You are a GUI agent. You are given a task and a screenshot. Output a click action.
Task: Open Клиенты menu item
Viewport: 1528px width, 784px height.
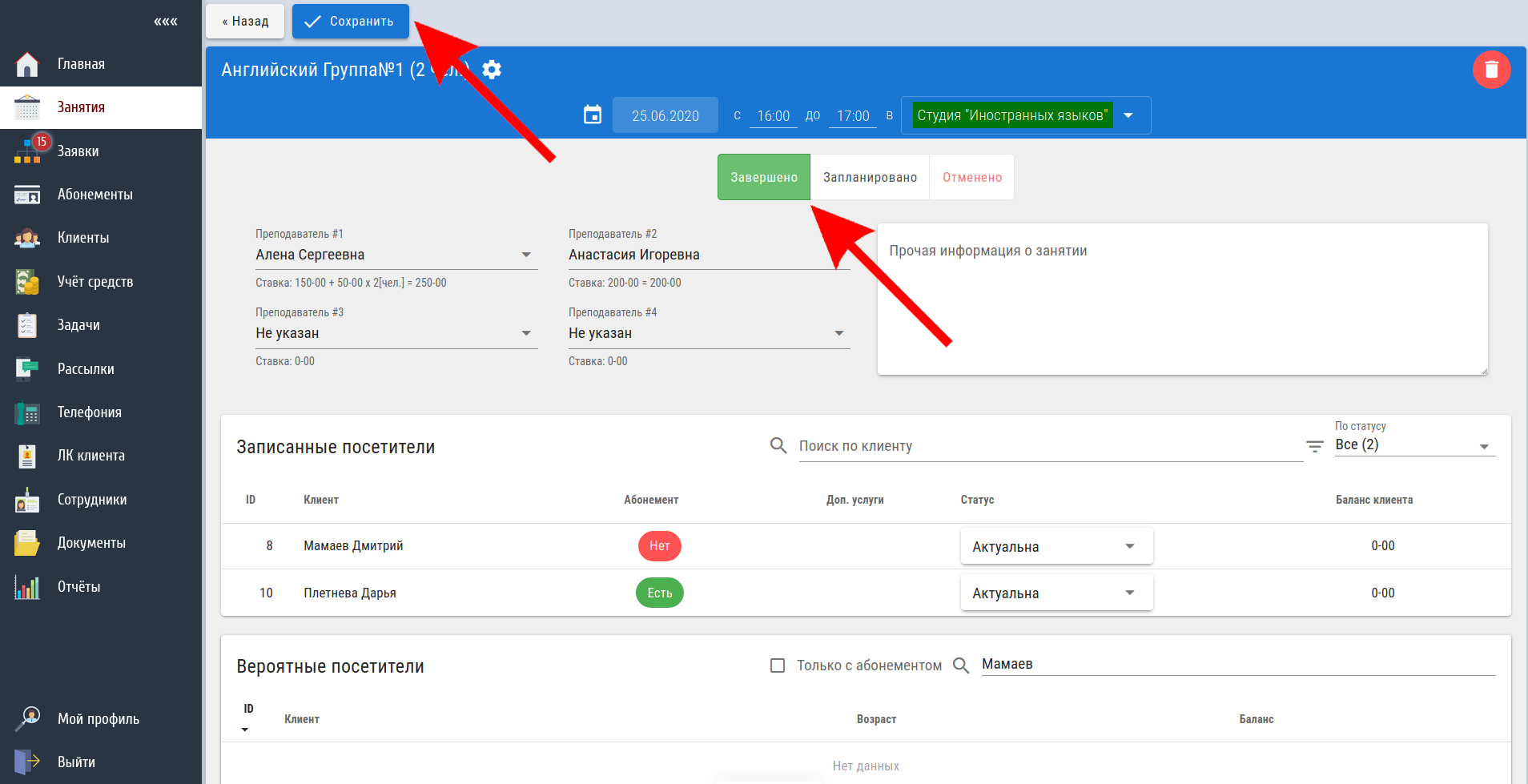pyautogui.click(x=83, y=238)
